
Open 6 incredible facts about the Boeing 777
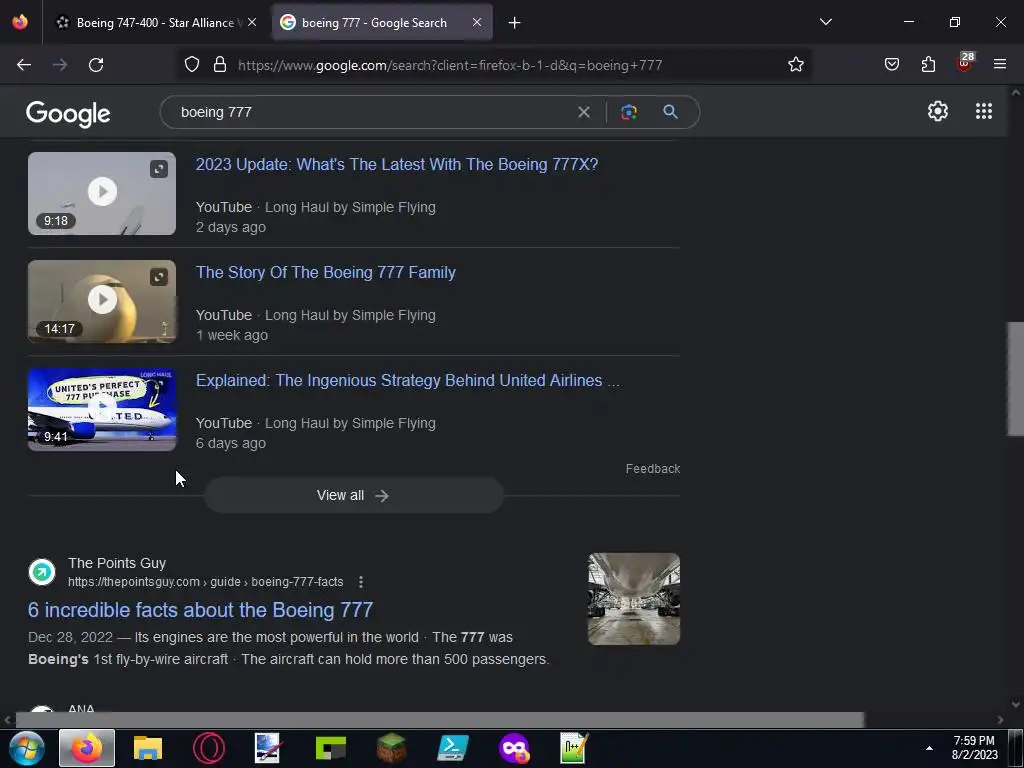(200, 610)
